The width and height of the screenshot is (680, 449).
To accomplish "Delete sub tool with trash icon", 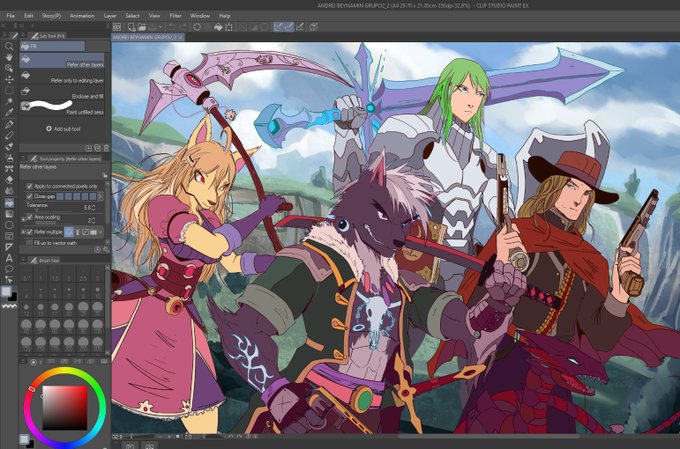I will (x=106, y=148).
